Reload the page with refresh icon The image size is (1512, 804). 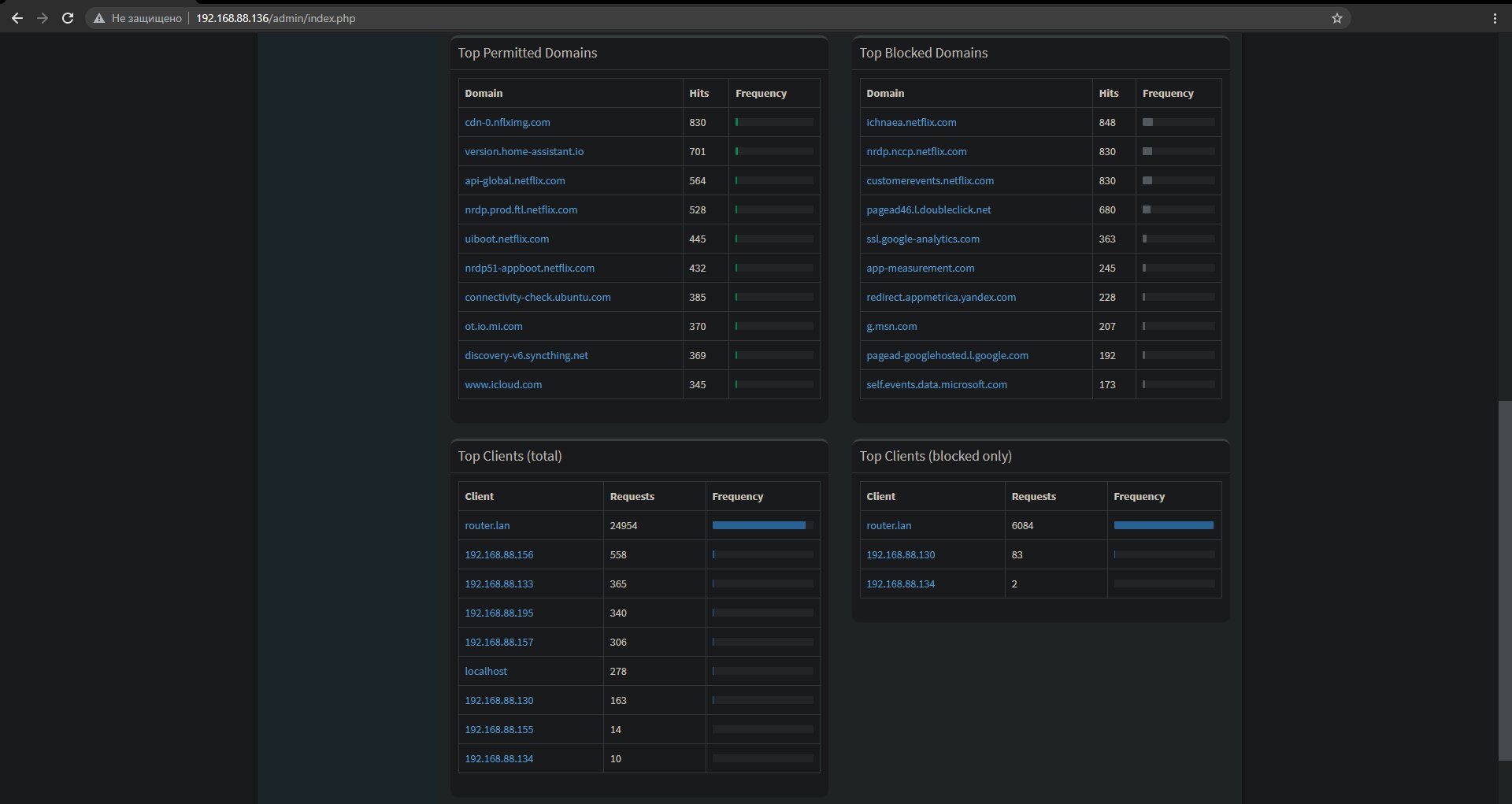68,18
